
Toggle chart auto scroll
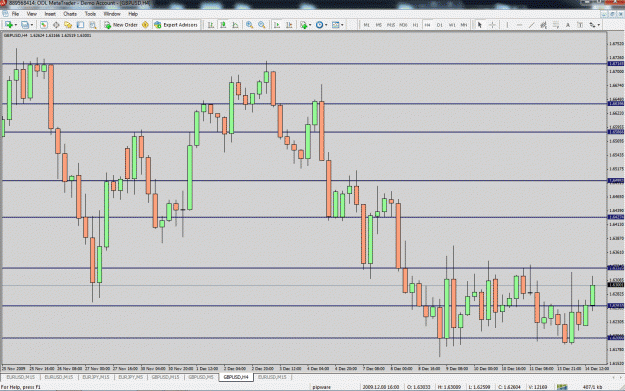(277, 25)
